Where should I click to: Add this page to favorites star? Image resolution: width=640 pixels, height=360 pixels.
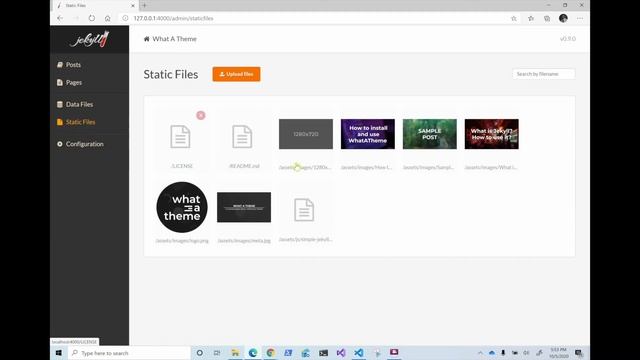514,18
